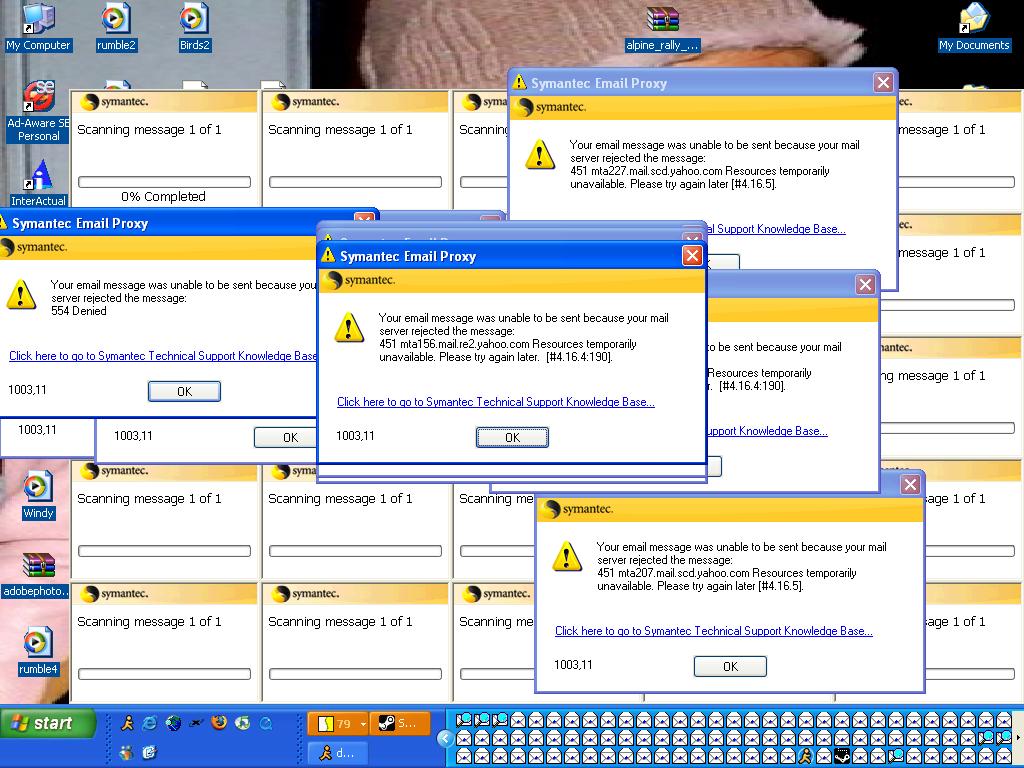Click the '554 Denied' error text
This screenshot has width=1024, height=768.
tap(78, 311)
